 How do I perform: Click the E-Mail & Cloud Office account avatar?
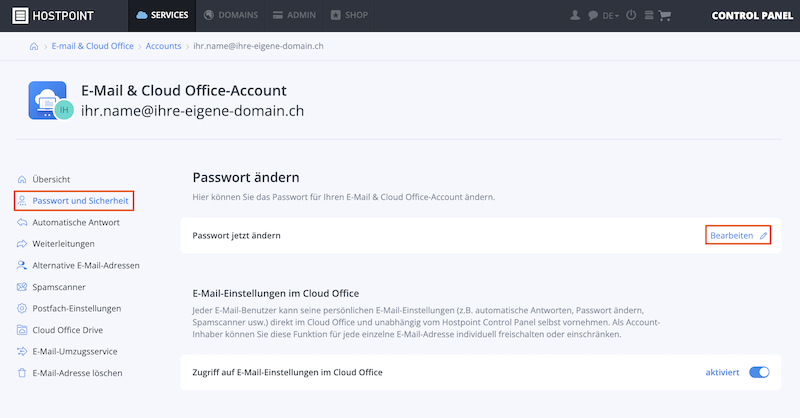pyautogui.click(x=51, y=101)
